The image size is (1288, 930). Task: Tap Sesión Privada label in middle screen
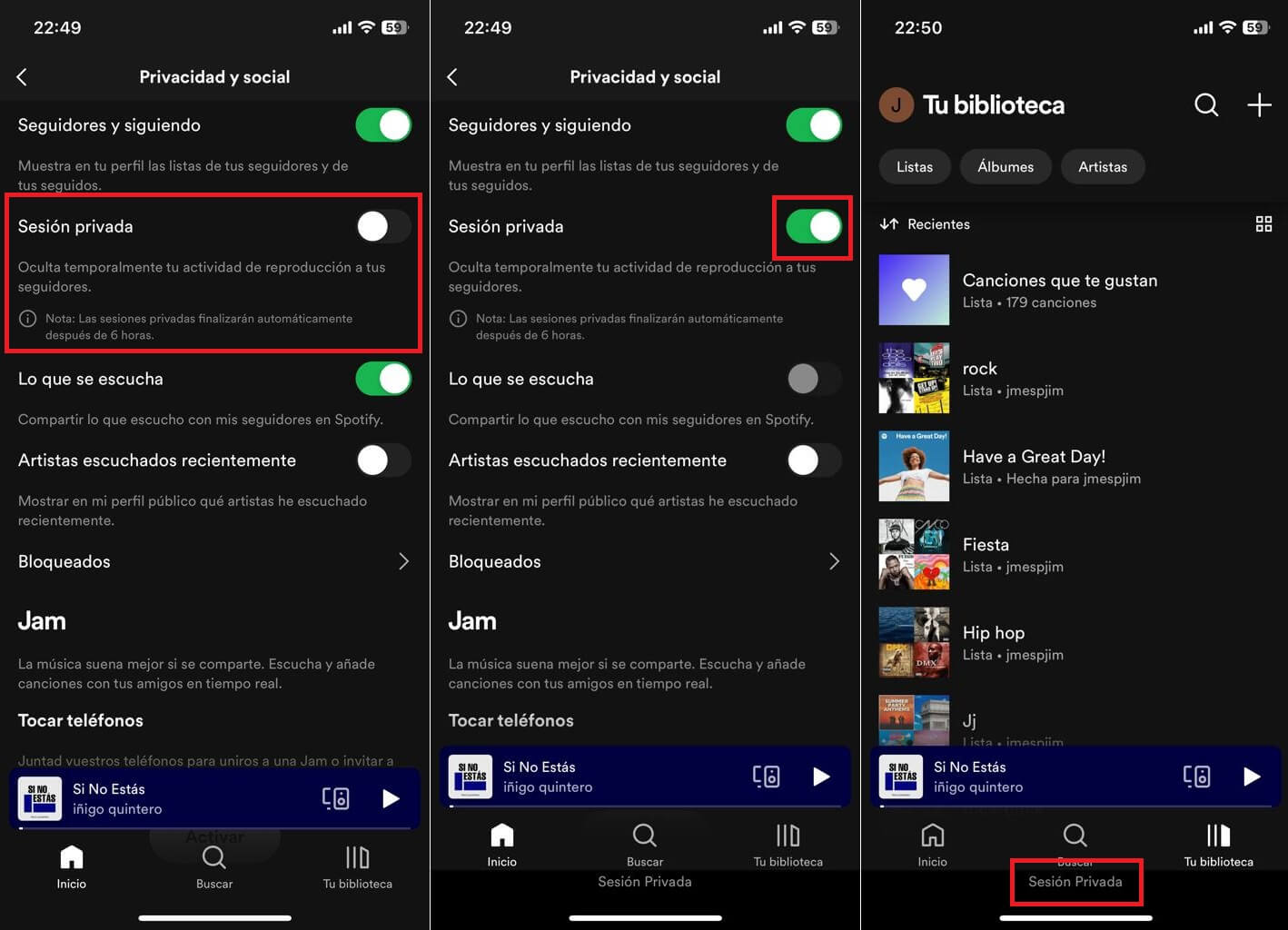coord(645,882)
